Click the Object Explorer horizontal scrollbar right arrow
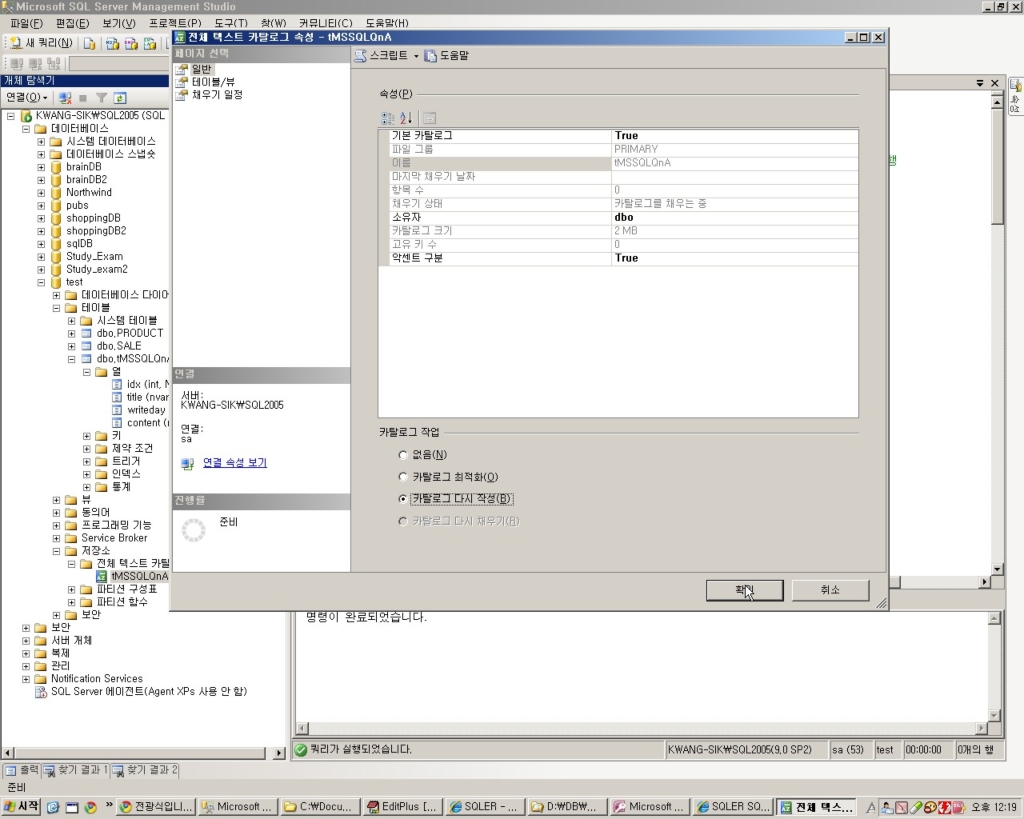Screen dimensions: 1024x819 (278, 753)
